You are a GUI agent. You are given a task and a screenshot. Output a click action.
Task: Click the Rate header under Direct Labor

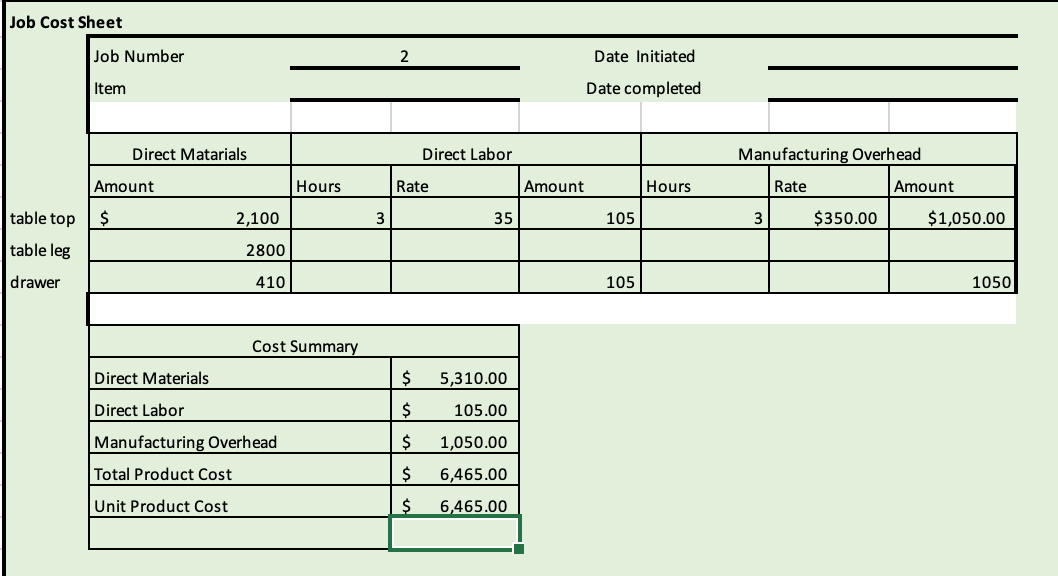pyautogui.click(x=455, y=181)
